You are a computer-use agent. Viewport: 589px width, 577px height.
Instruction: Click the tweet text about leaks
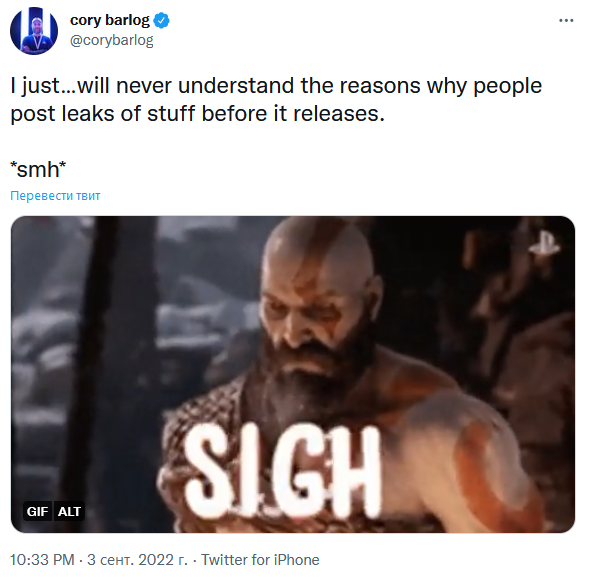point(276,100)
